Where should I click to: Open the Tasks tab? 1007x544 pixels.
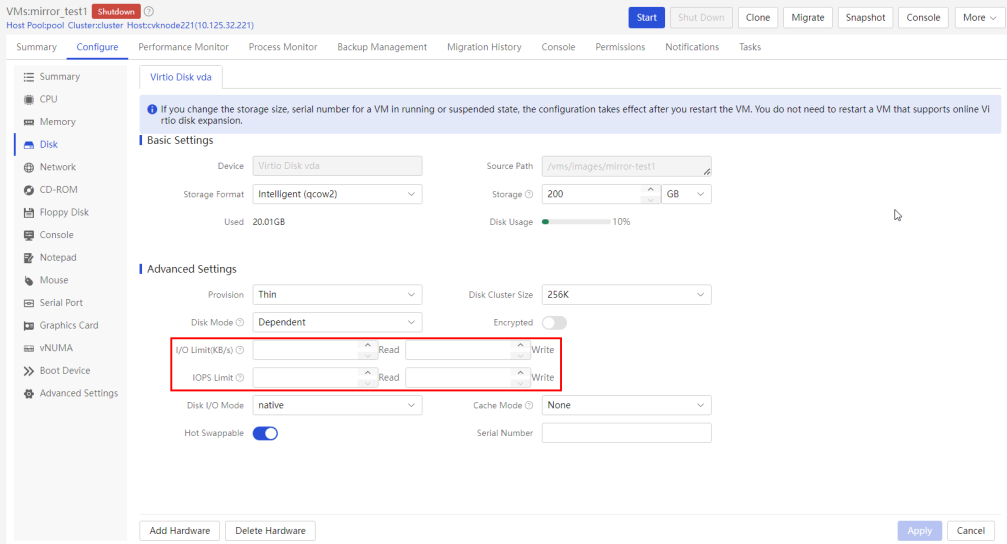tap(749, 47)
